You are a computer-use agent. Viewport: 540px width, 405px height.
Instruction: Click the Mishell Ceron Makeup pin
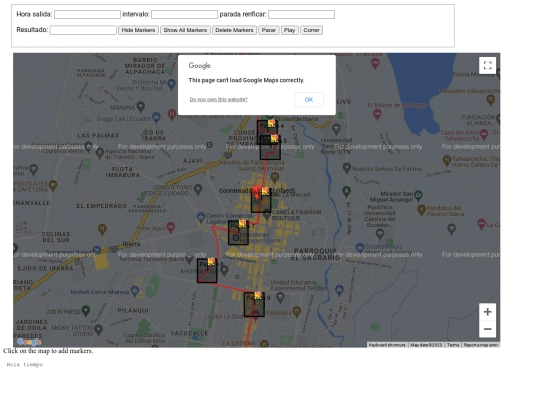point(135,291)
